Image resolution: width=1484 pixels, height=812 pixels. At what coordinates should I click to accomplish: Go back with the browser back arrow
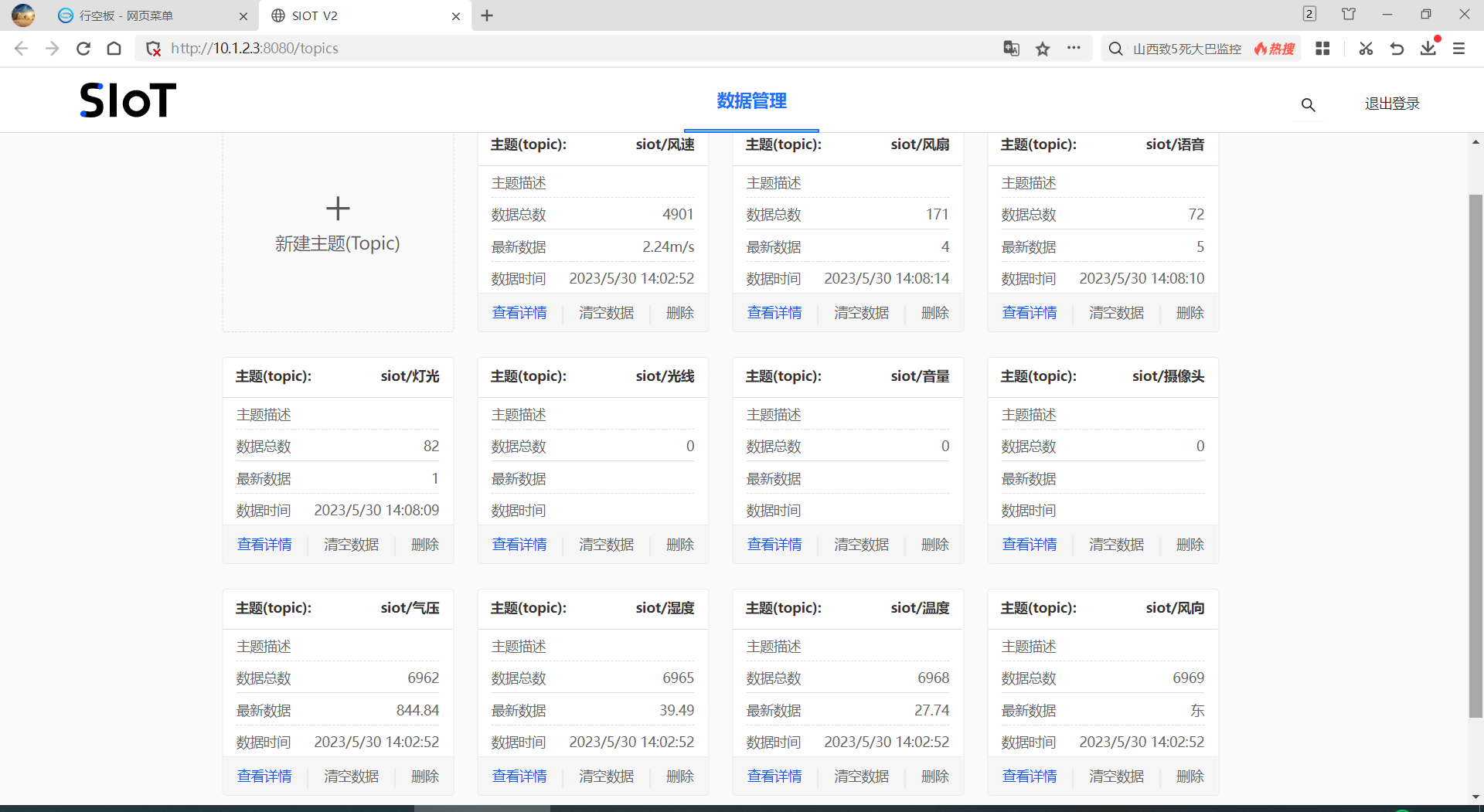(x=21, y=49)
